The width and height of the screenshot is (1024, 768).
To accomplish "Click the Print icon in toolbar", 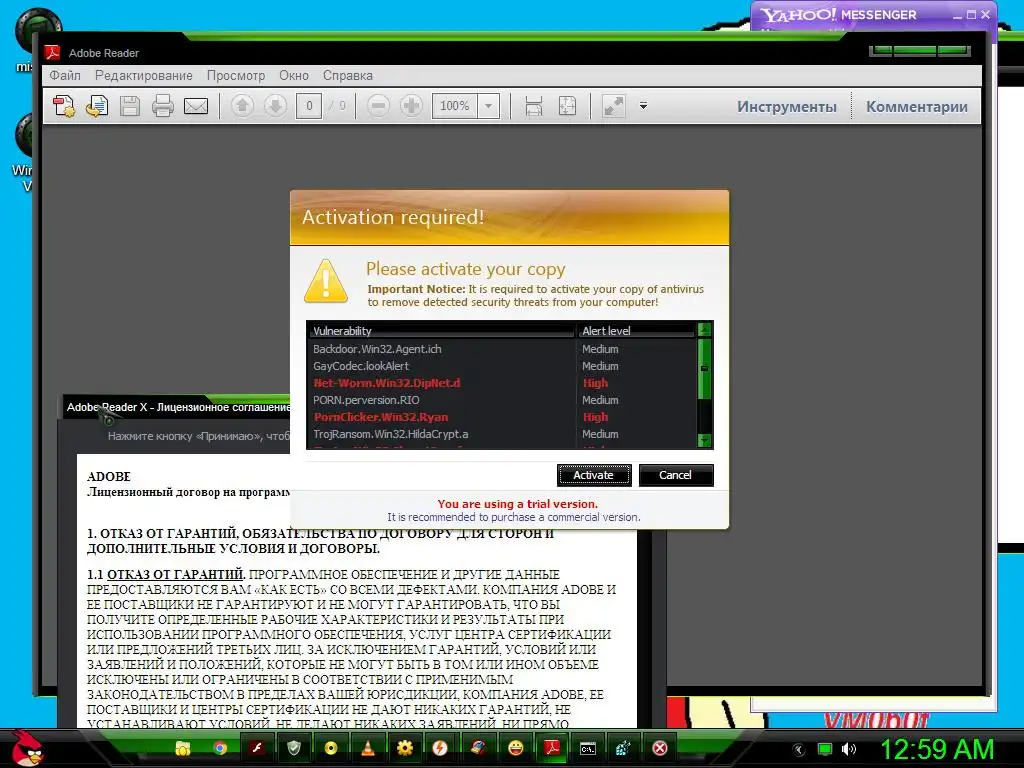I will (163, 106).
